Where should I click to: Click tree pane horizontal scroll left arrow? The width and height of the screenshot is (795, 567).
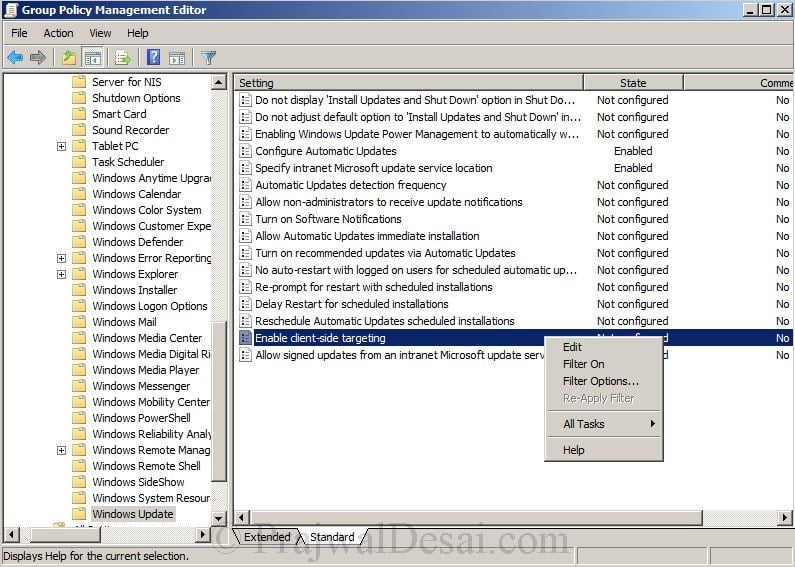(x=11, y=534)
